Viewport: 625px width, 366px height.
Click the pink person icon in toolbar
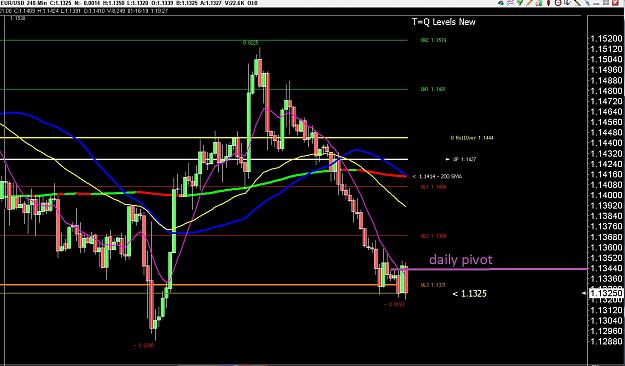coord(511,3)
